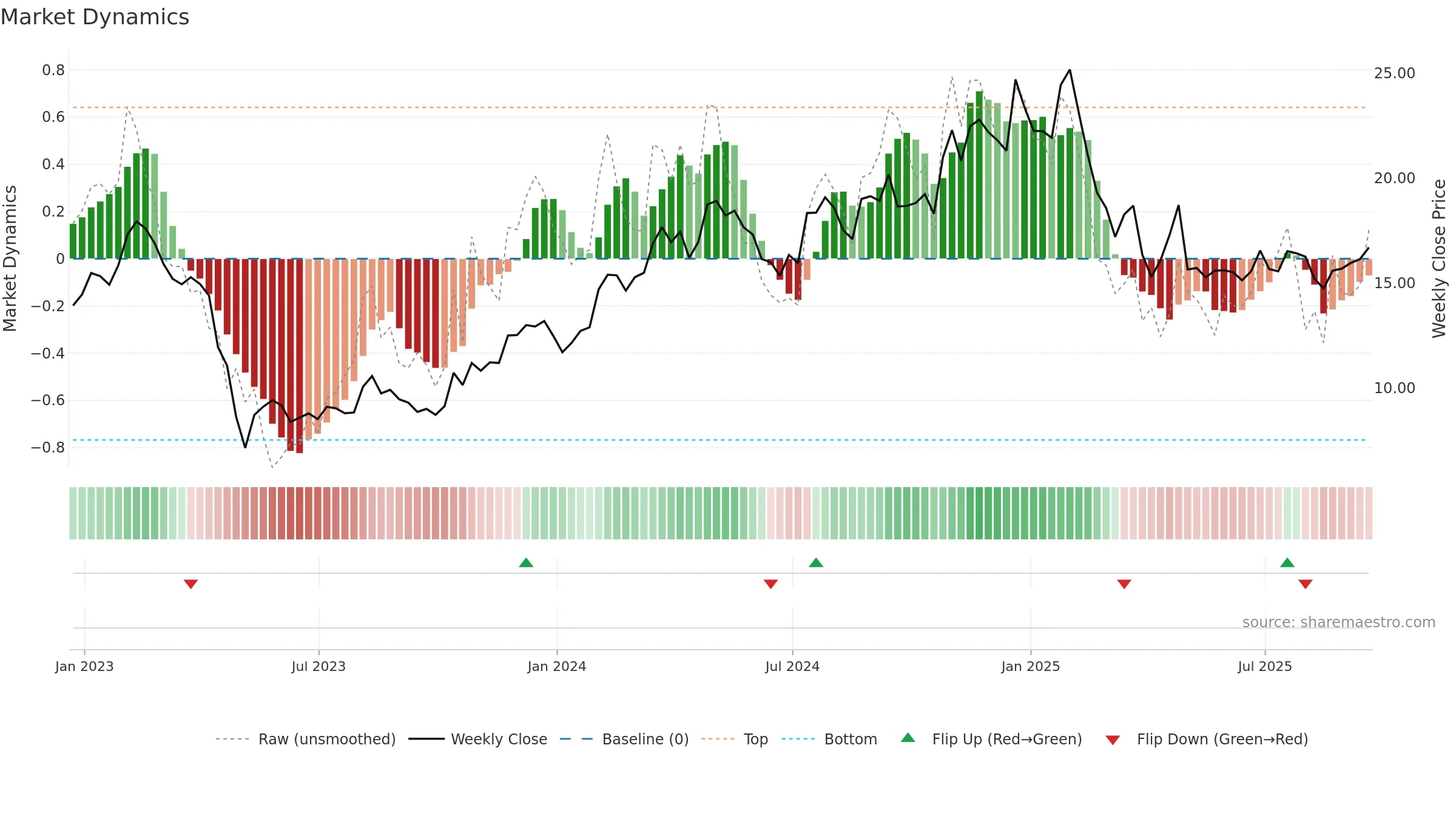Click the Weekly Close Price axis title

click(x=1439, y=258)
